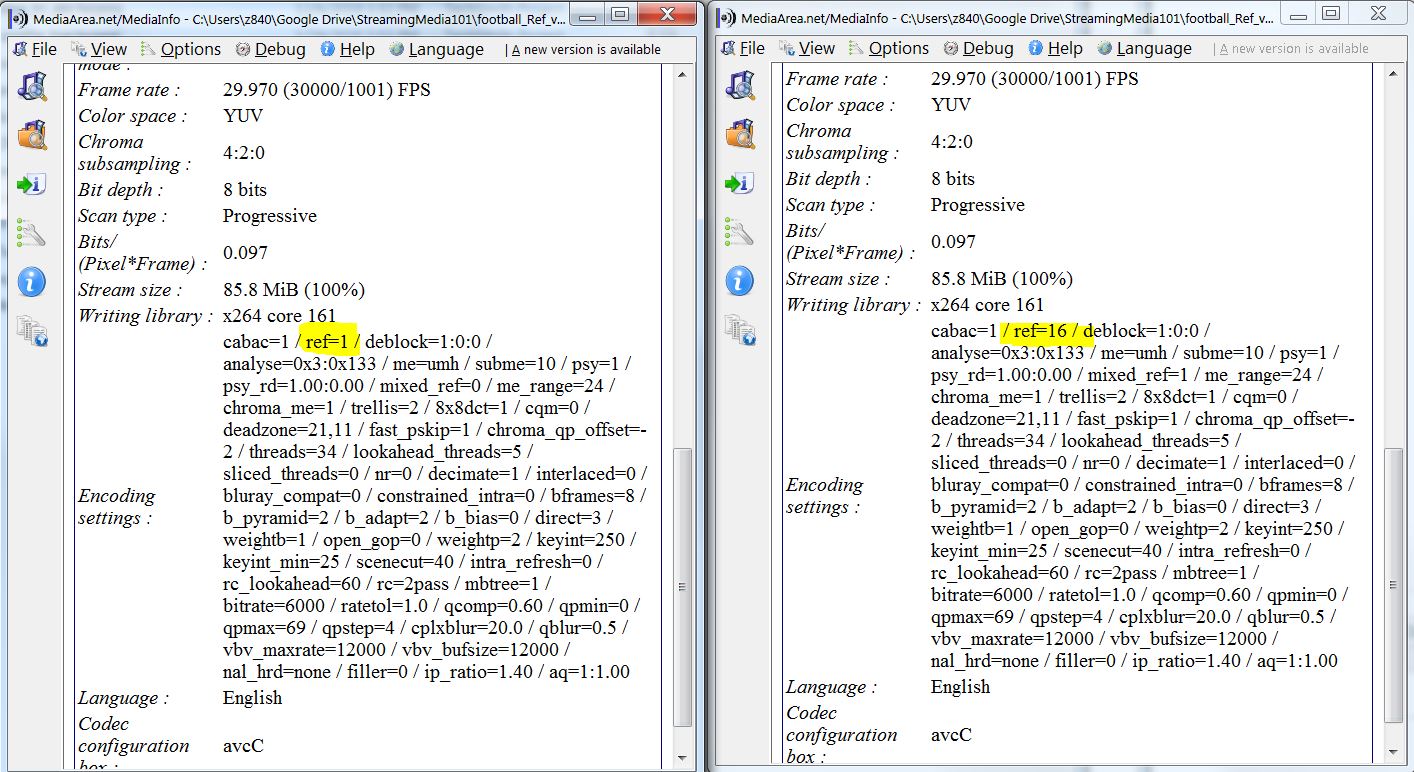Click the '0.097' bits per pixel value in the left window

[x=245, y=253]
